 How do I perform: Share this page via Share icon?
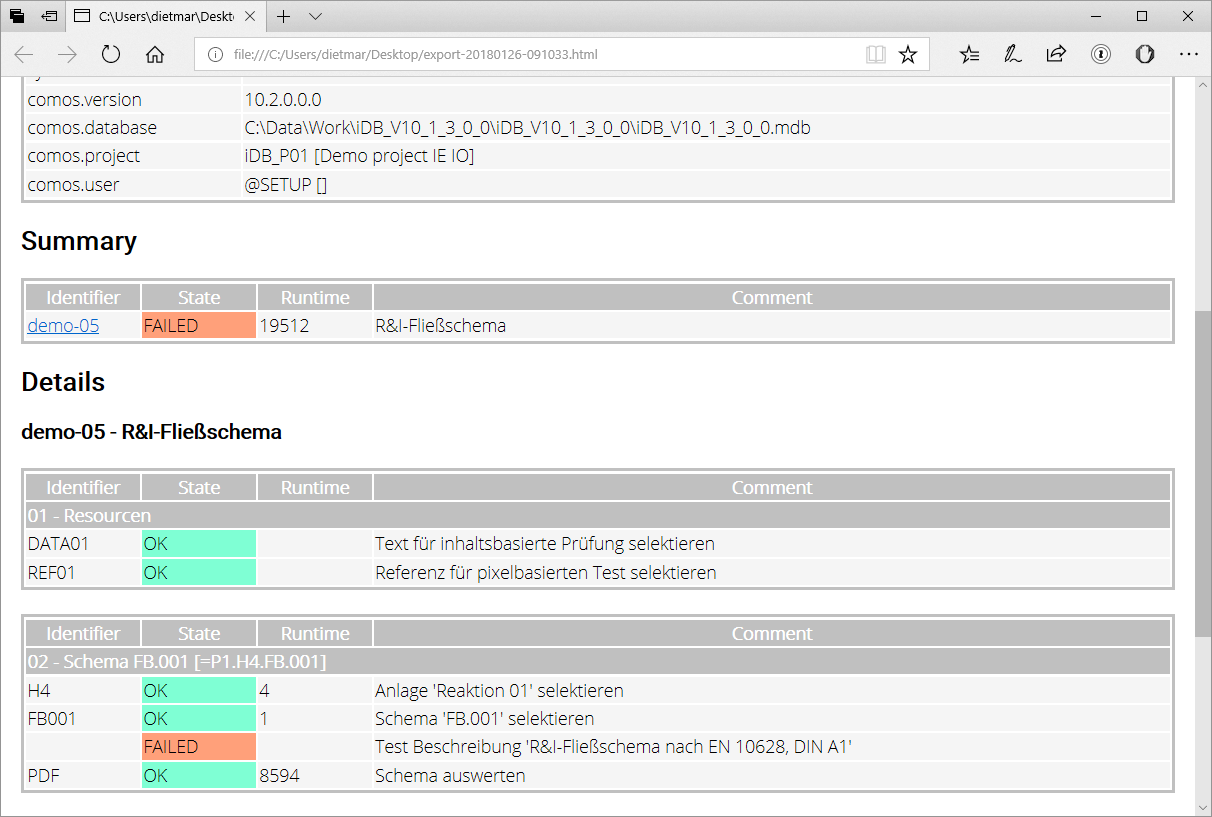point(1056,55)
